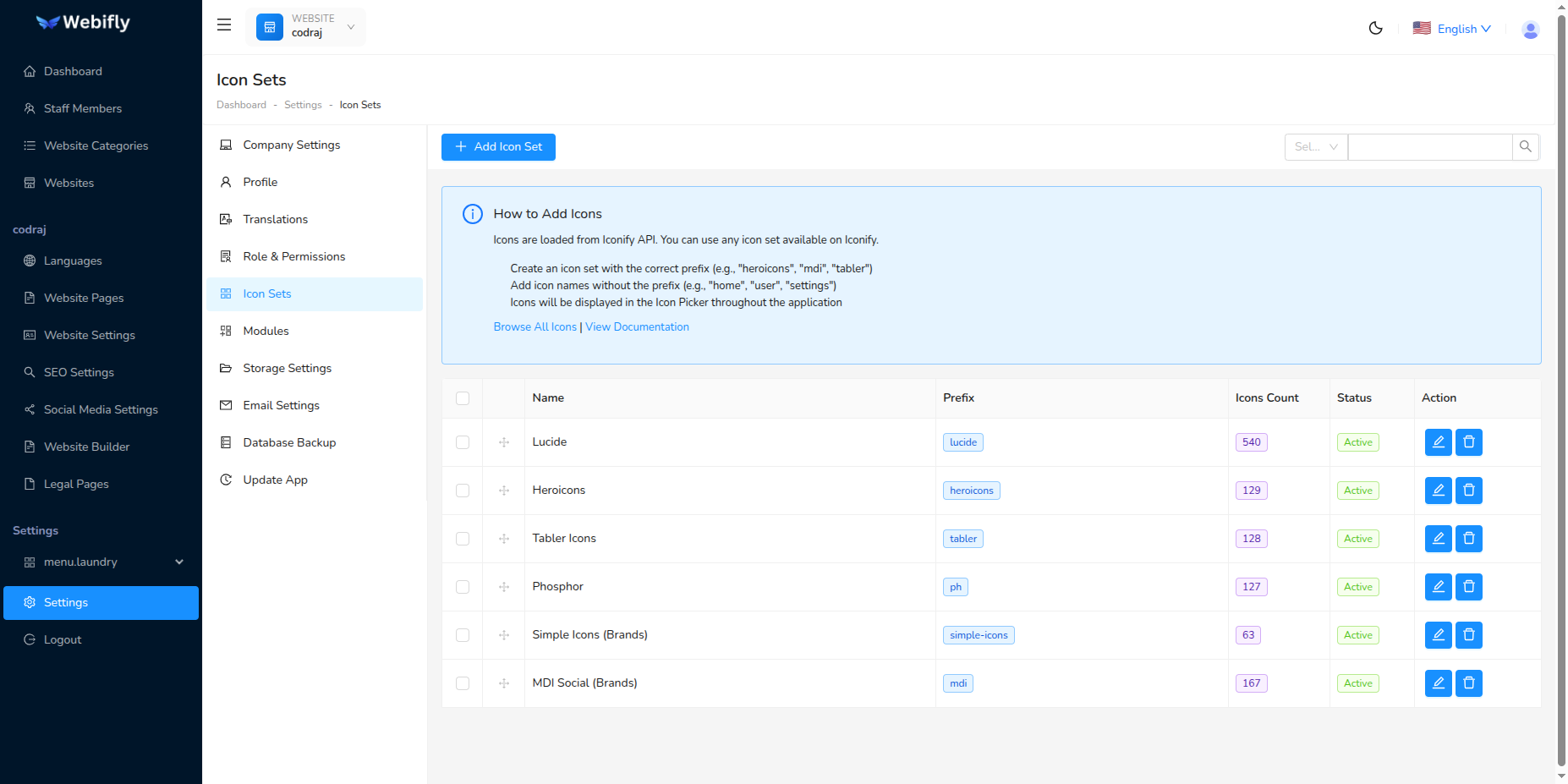Click the delete icon for Heroicons
The width and height of the screenshot is (1568, 784).
tap(1469, 490)
